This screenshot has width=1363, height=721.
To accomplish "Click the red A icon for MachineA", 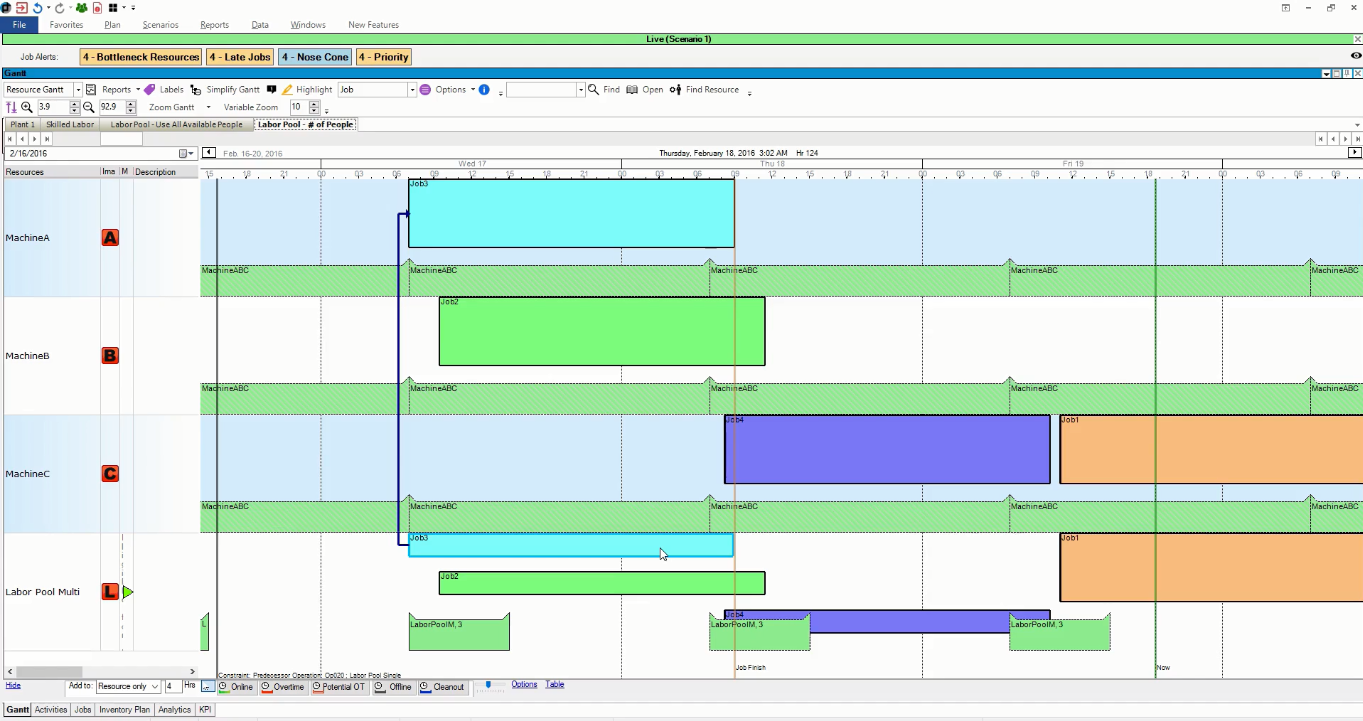I will [x=110, y=238].
